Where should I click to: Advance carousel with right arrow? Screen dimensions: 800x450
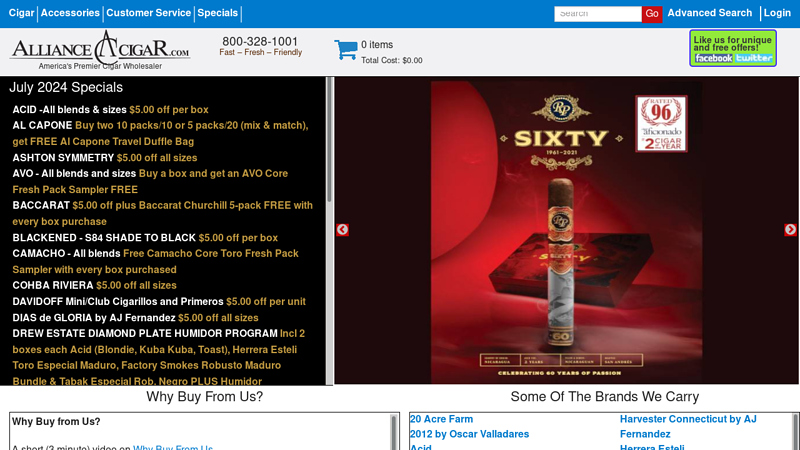click(x=790, y=230)
